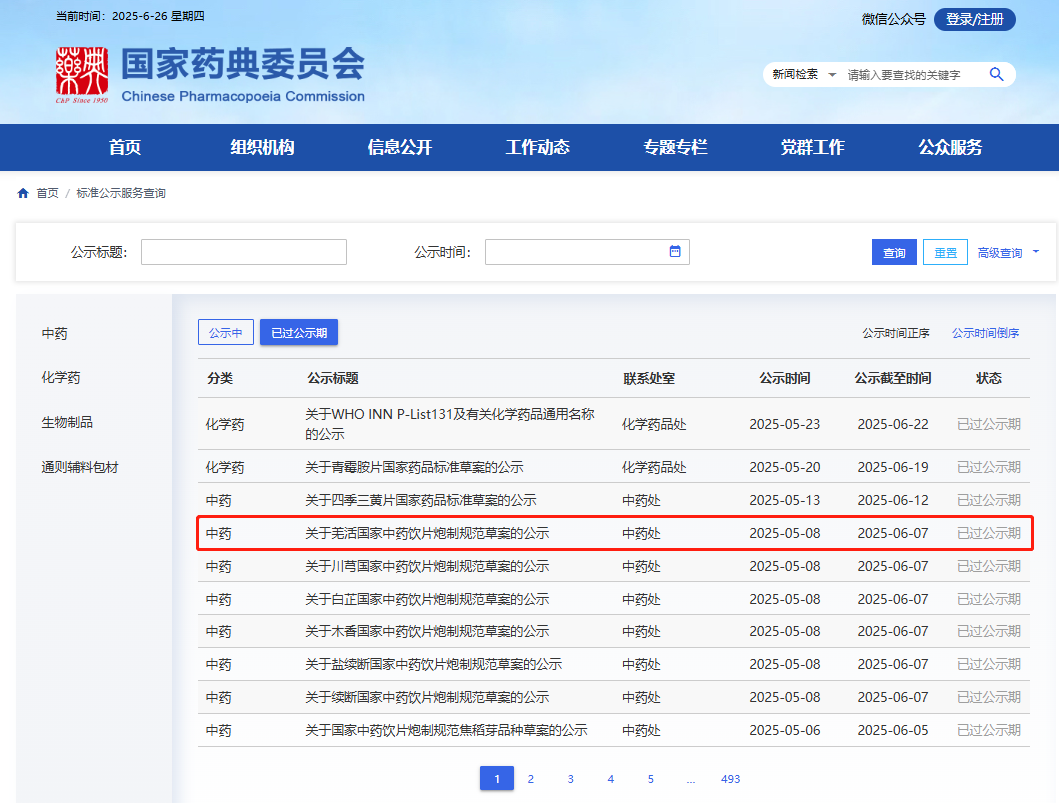Go to page 3 in pagination
Screen dimensions: 1059x803
(570, 779)
